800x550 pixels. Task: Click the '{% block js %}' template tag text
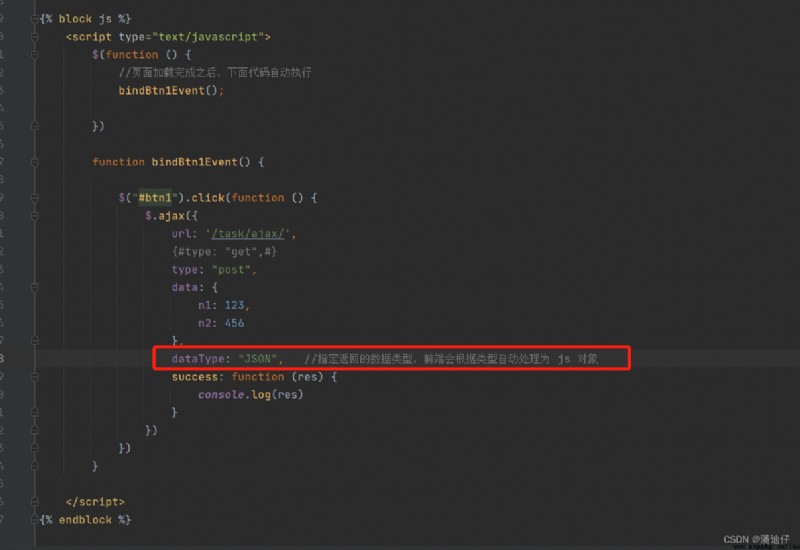pyautogui.click(x=85, y=19)
